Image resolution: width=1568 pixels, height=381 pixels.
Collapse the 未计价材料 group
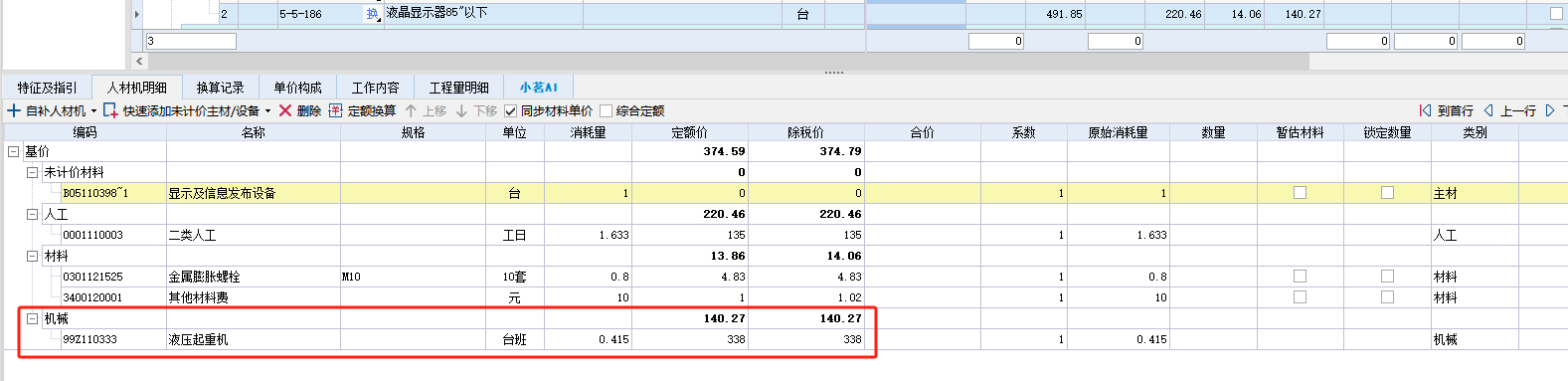click(32, 172)
